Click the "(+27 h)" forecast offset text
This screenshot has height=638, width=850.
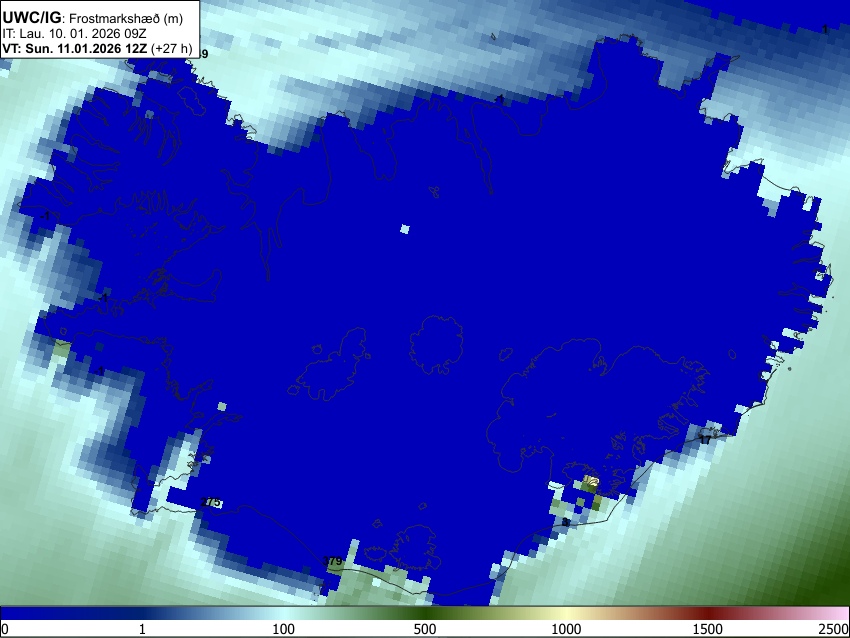point(171,49)
